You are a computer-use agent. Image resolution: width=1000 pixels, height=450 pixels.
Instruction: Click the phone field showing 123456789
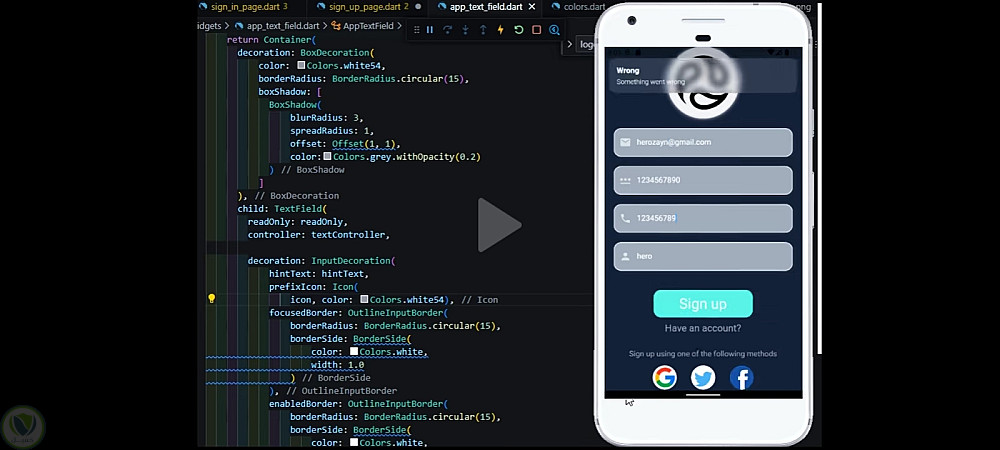tap(703, 218)
